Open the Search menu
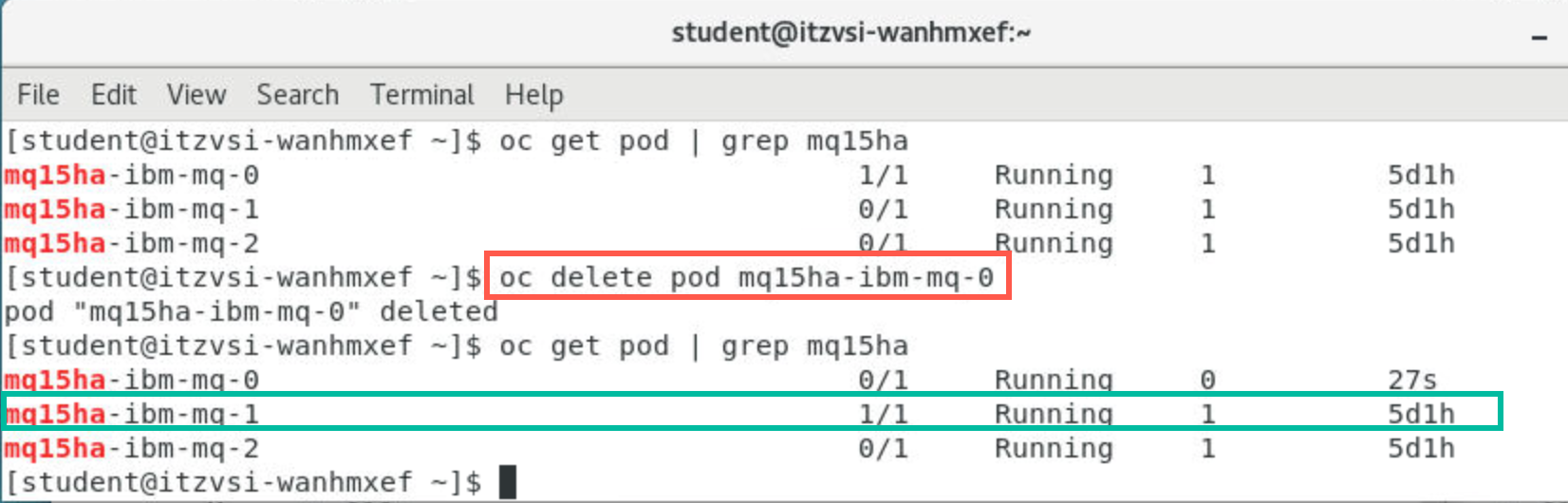Viewport: 1568px width, 503px height. [297, 95]
